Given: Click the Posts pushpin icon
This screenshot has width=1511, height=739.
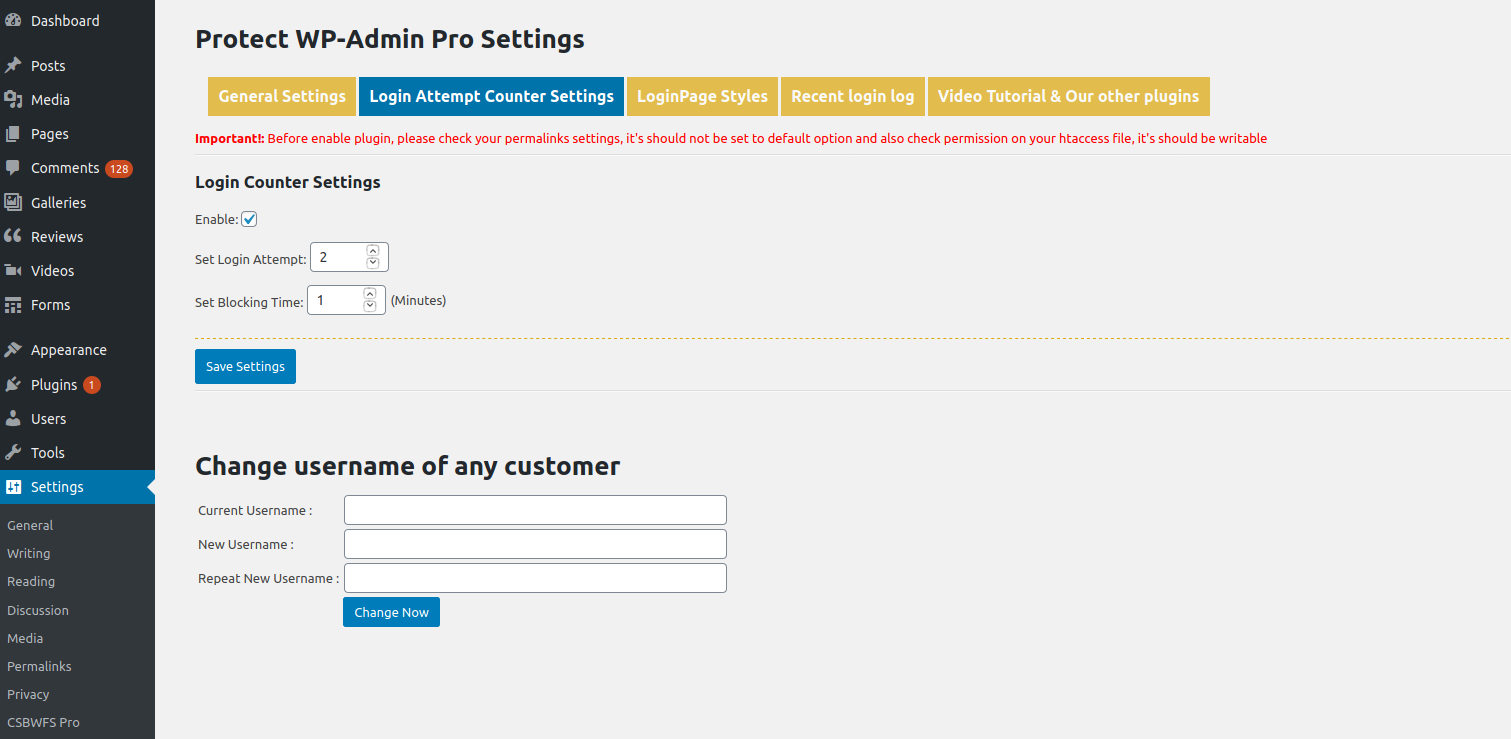Looking at the screenshot, I should point(13,66).
